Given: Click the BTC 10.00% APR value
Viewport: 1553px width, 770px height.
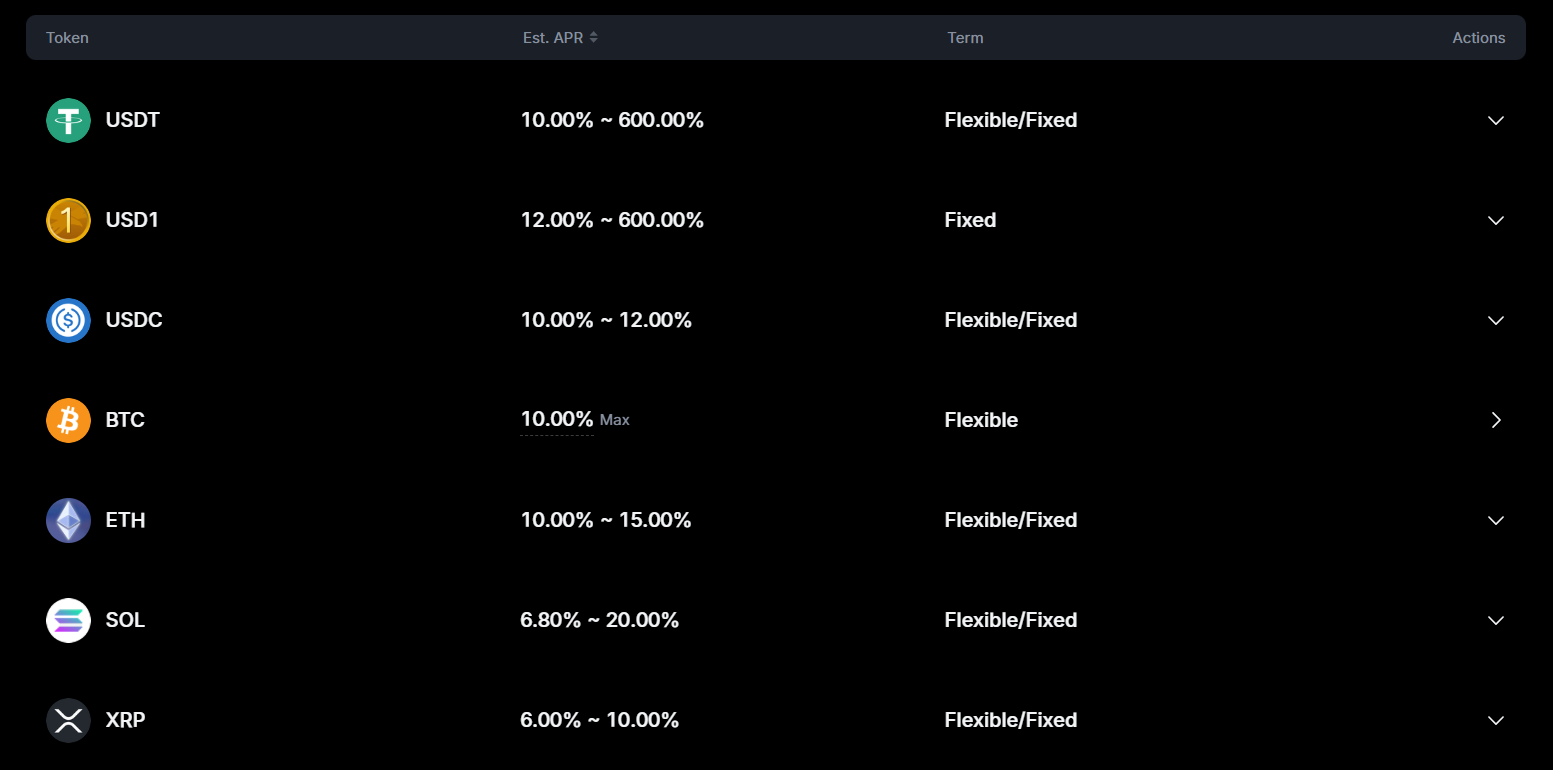Looking at the screenshot, I should point(557,419).
